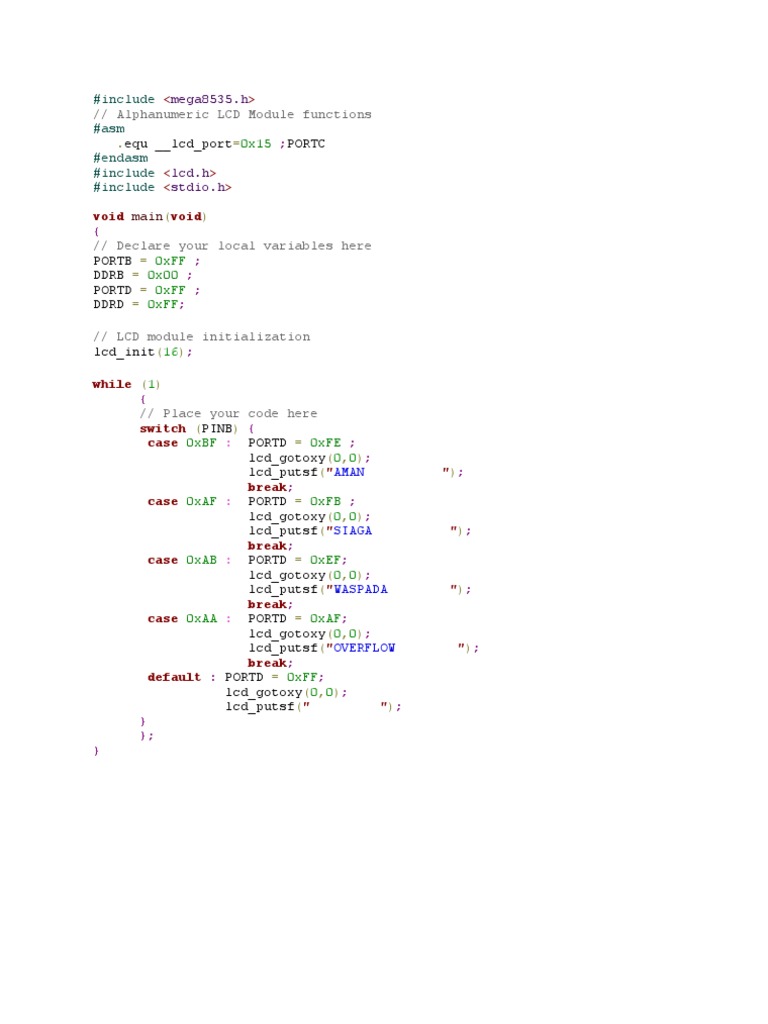
Task: Click the '.equ __lcd_port=0x15 ;PORTC' line
Action: [221, 144]
